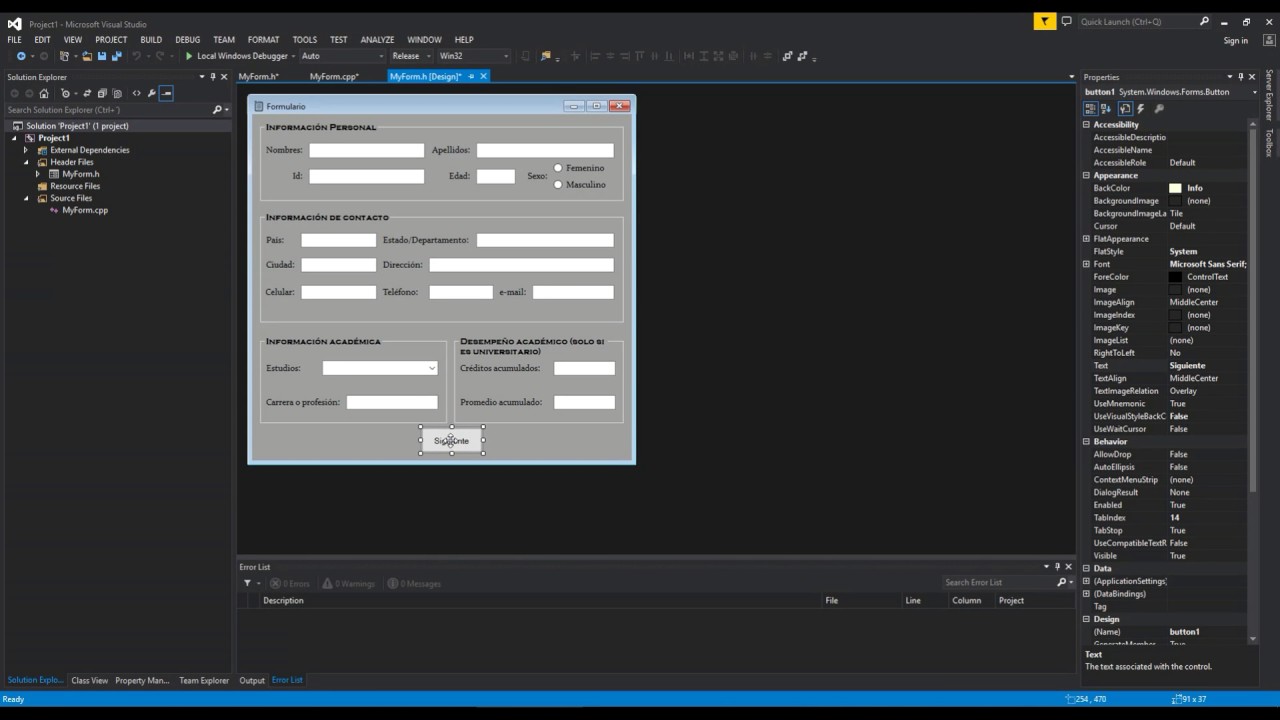Click Find in Files toolbar icon

tap(546, 56)
